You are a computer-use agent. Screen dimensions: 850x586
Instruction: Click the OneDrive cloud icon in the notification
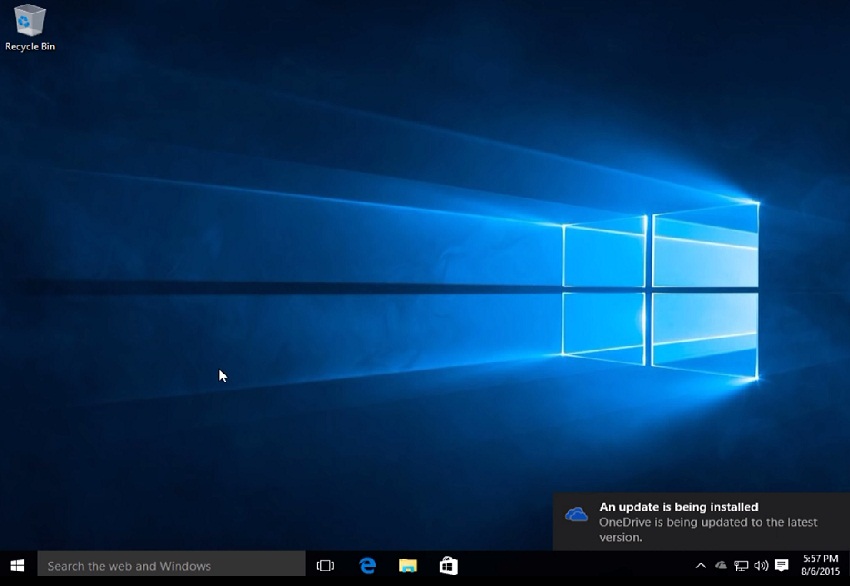576,514
